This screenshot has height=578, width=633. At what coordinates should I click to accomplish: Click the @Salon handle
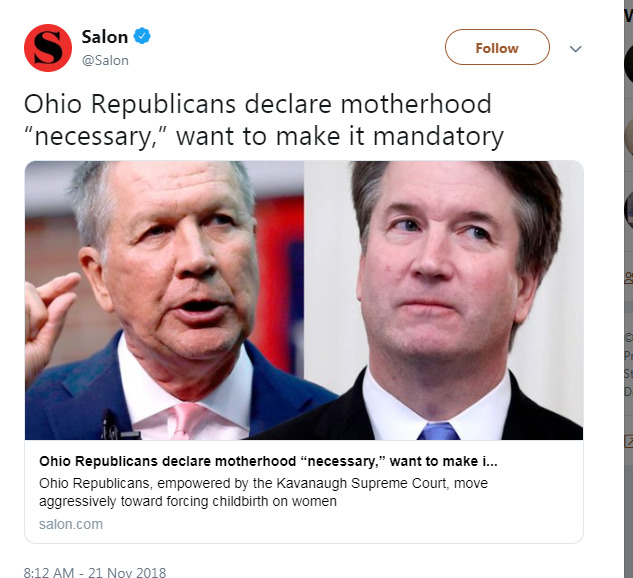pyautogui.click(x=105, y=60)
